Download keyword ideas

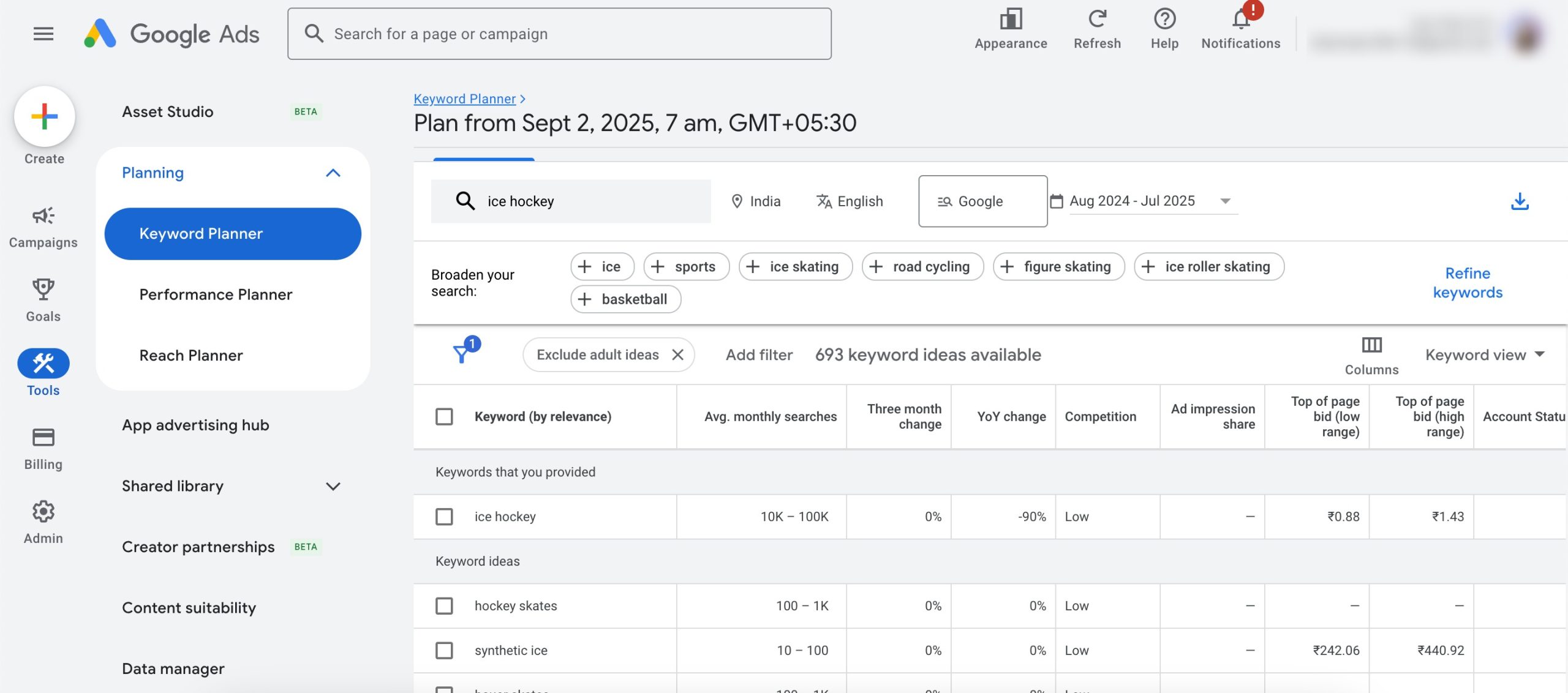click(x=1520, y=201)
